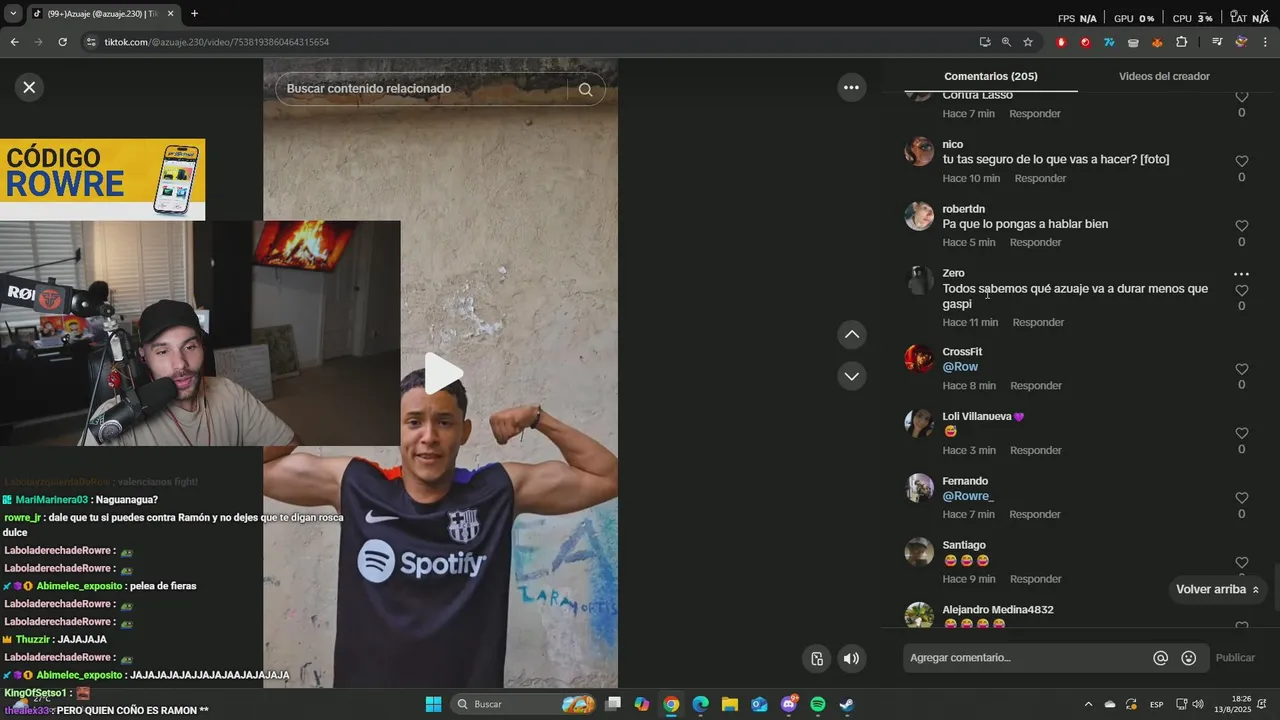Show hidden system tray icons

pos(1088,704)
